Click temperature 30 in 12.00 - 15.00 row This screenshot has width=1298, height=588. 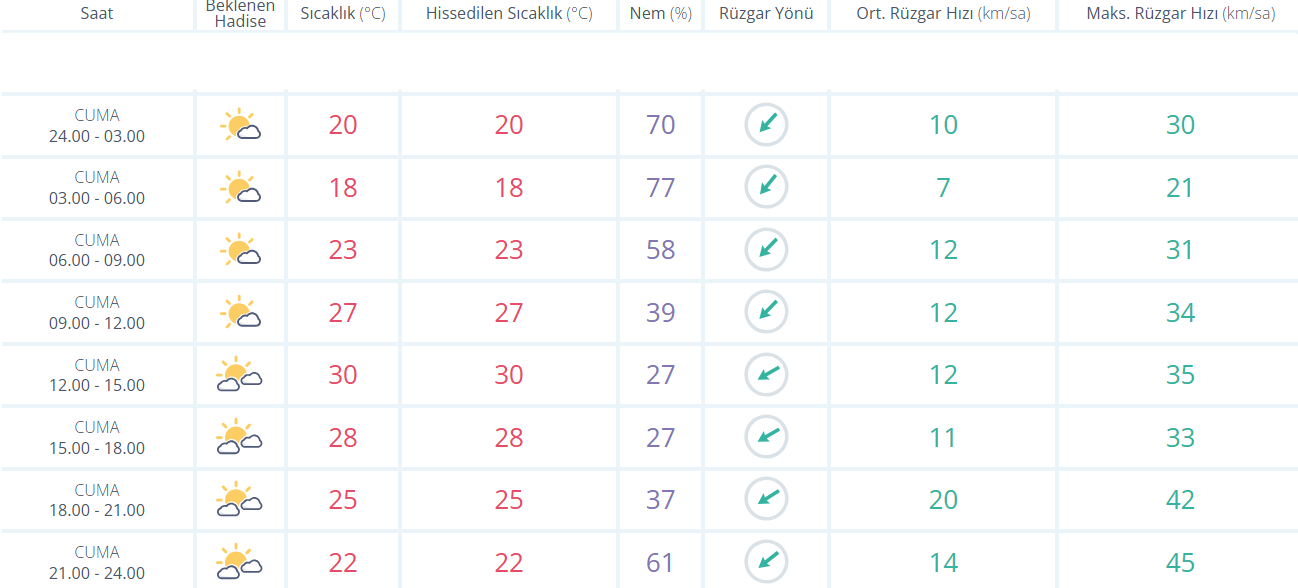pyautogui.click(x=343, y=375)
